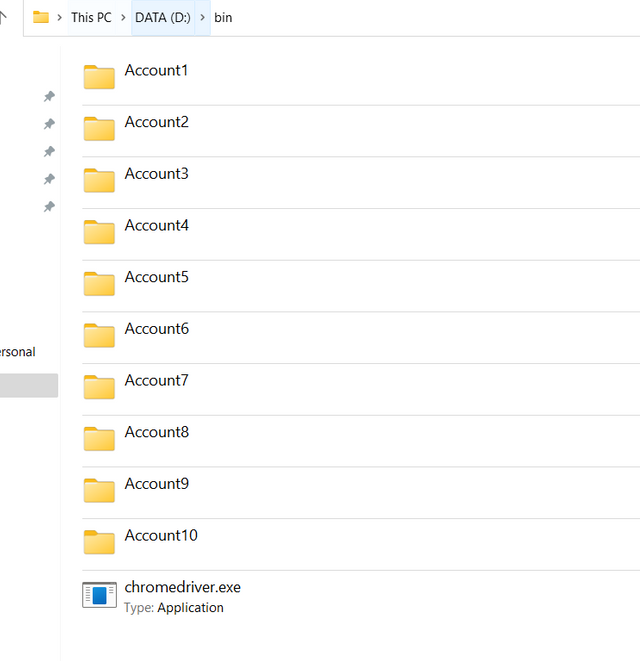This screenshot has height=661, width=640.
Task: Click the bin breadcrumb segment
Action: click(x=223, y=18)
